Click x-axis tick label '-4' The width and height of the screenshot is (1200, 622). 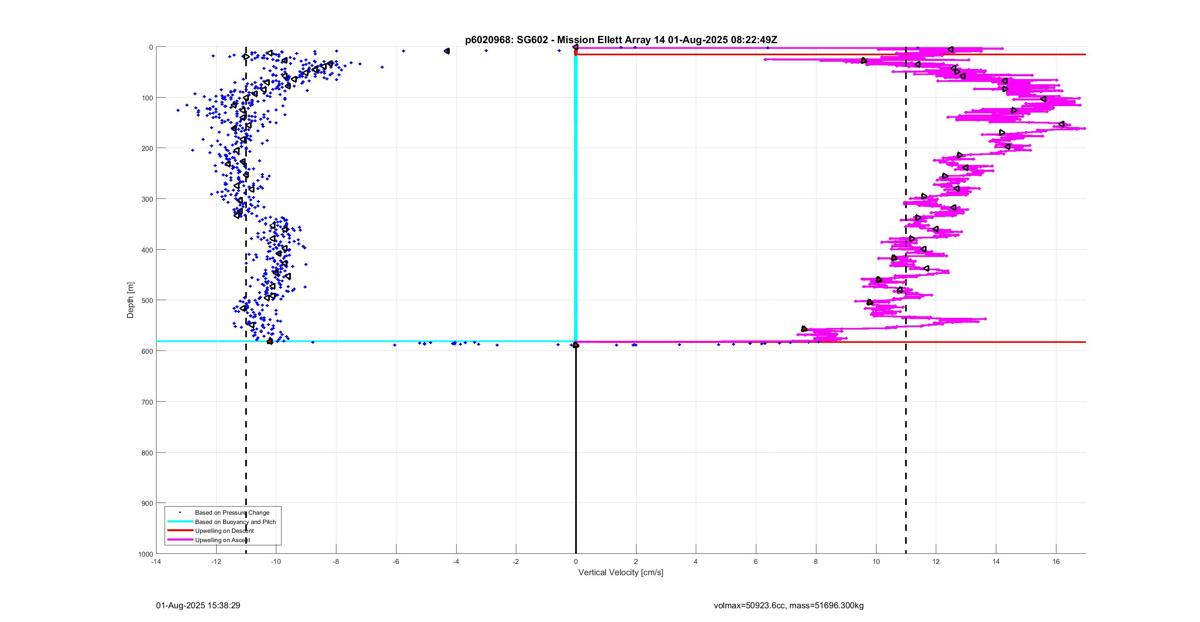coord(456,561)
